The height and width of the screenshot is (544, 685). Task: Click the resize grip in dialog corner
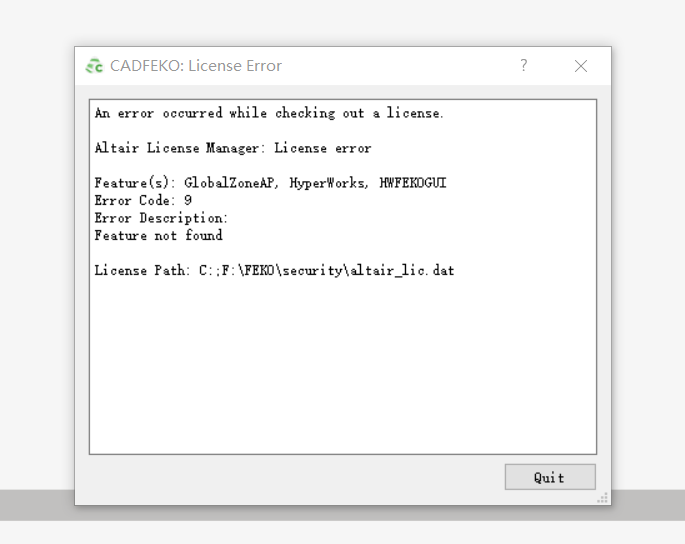click(x=603, y=497)
